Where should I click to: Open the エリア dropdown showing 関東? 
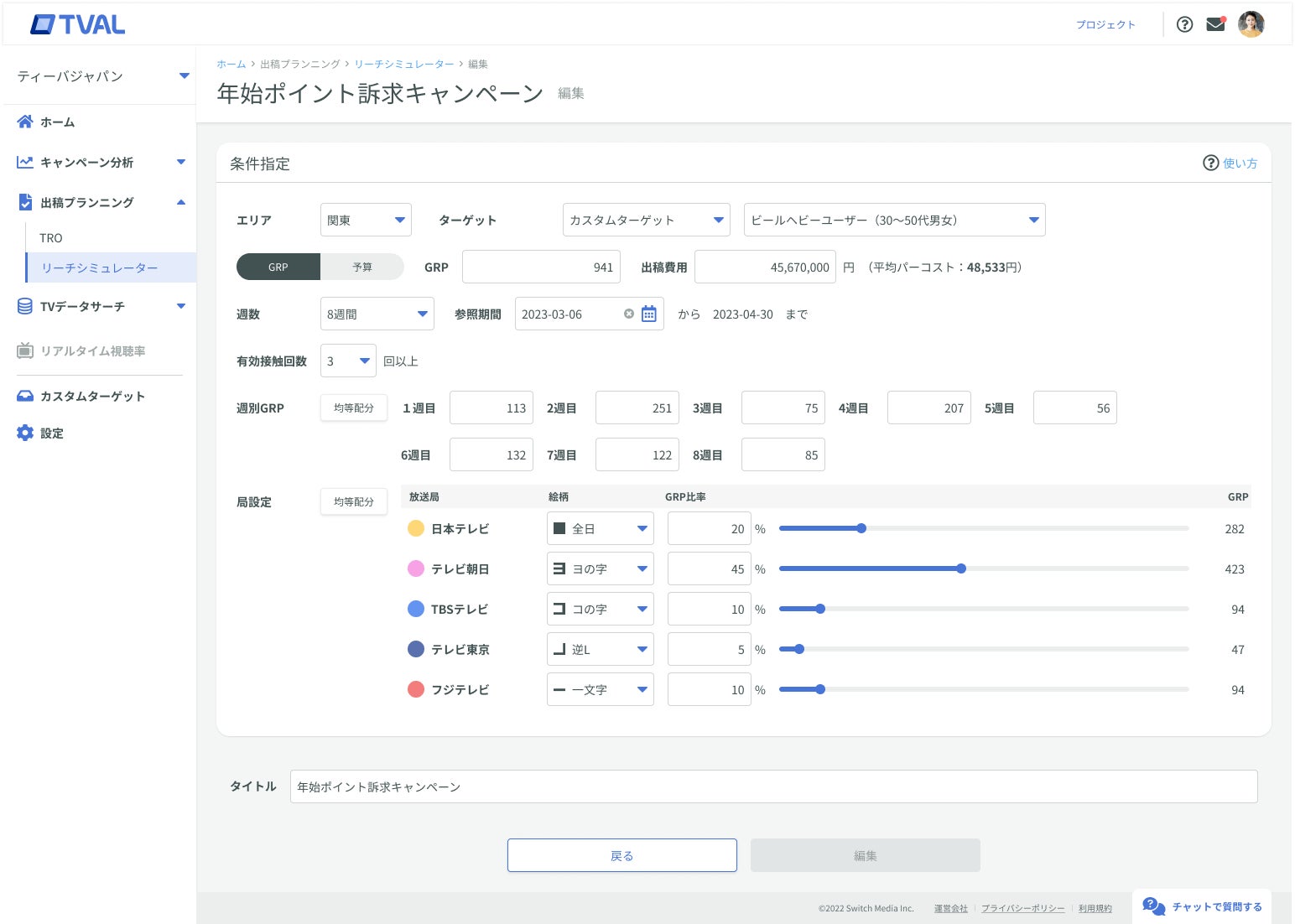pyautogui.click(x=366, y=220)
